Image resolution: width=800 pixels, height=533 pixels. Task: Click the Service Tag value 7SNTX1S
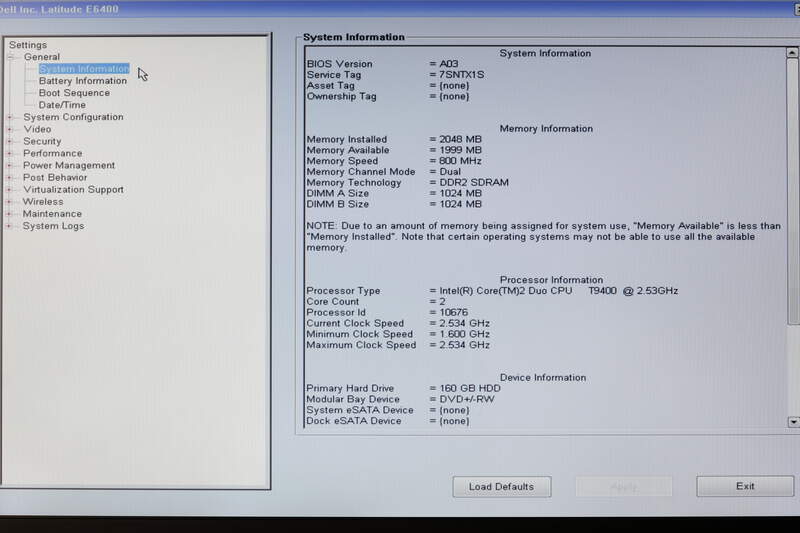coord(462,74)
